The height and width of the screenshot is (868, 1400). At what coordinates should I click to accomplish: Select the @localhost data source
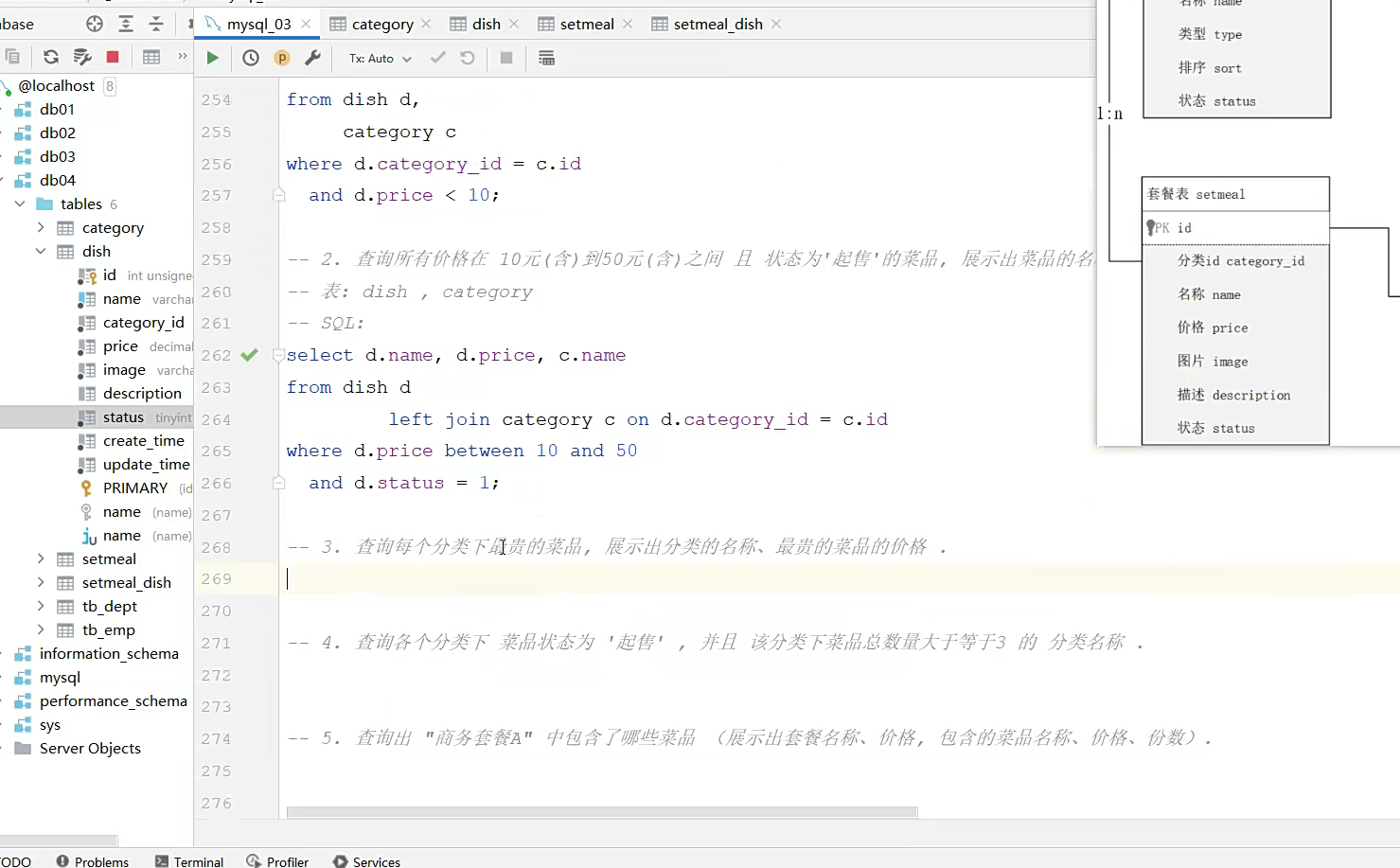tap(56, 85)
